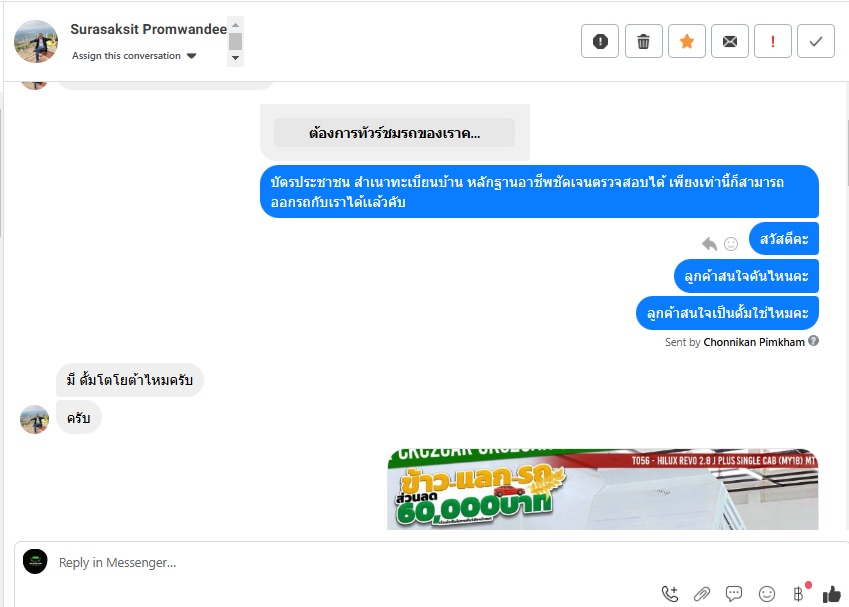This screenshot has height=607, width=849.
Task: Mark conversation as spam icon
Action: (x=600, y=41)
